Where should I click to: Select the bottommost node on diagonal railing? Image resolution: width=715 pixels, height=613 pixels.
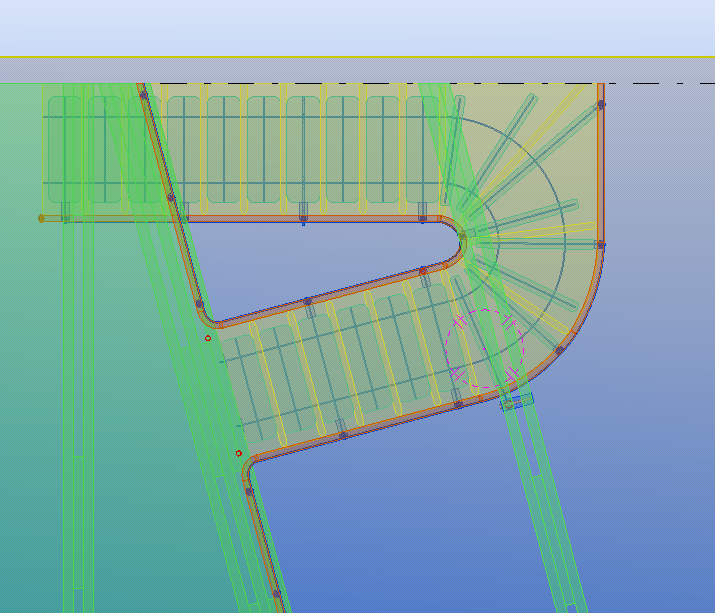(277, 594)
